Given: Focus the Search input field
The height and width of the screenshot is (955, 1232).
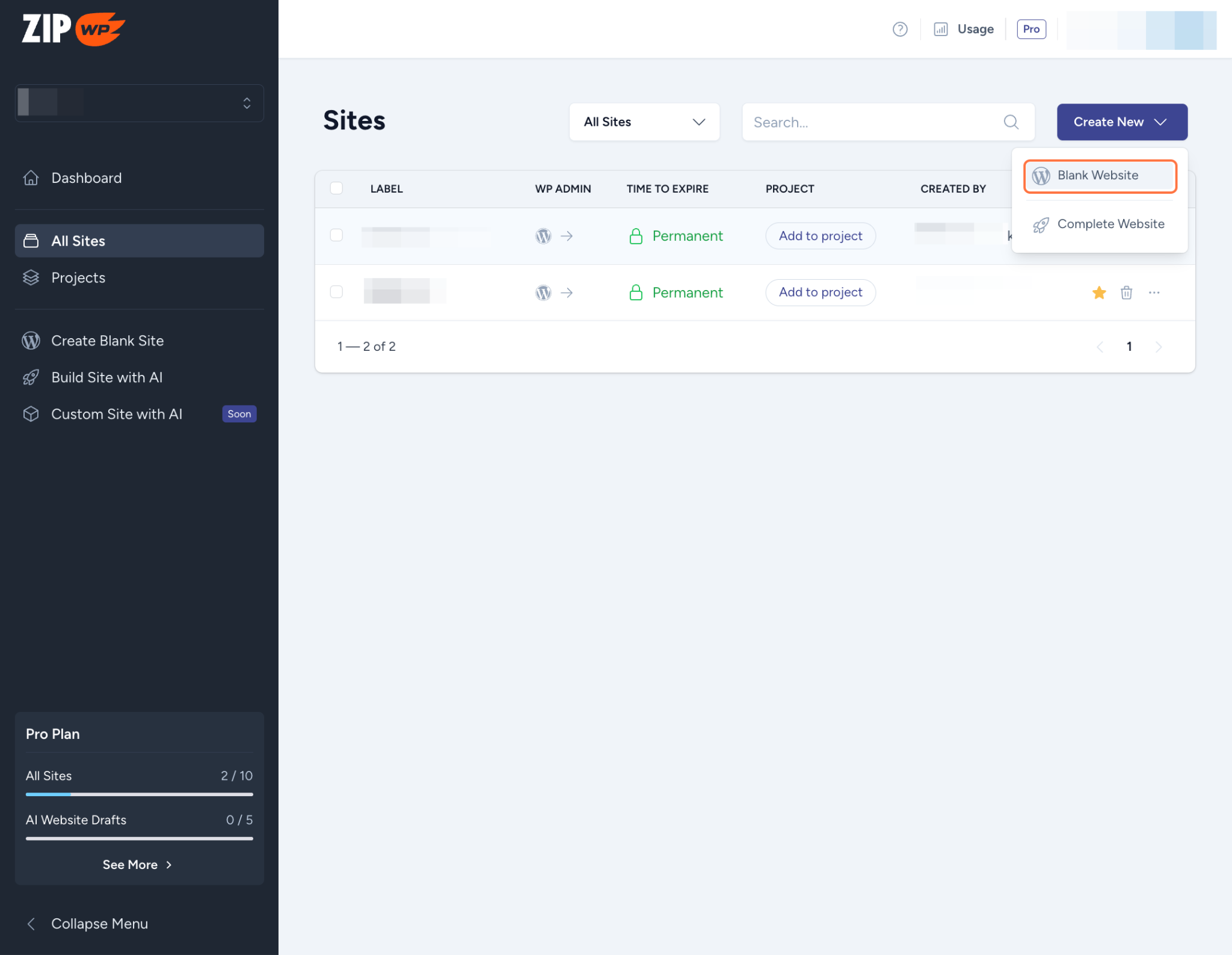Looking at the screenshot, I should tap(872, 122).
